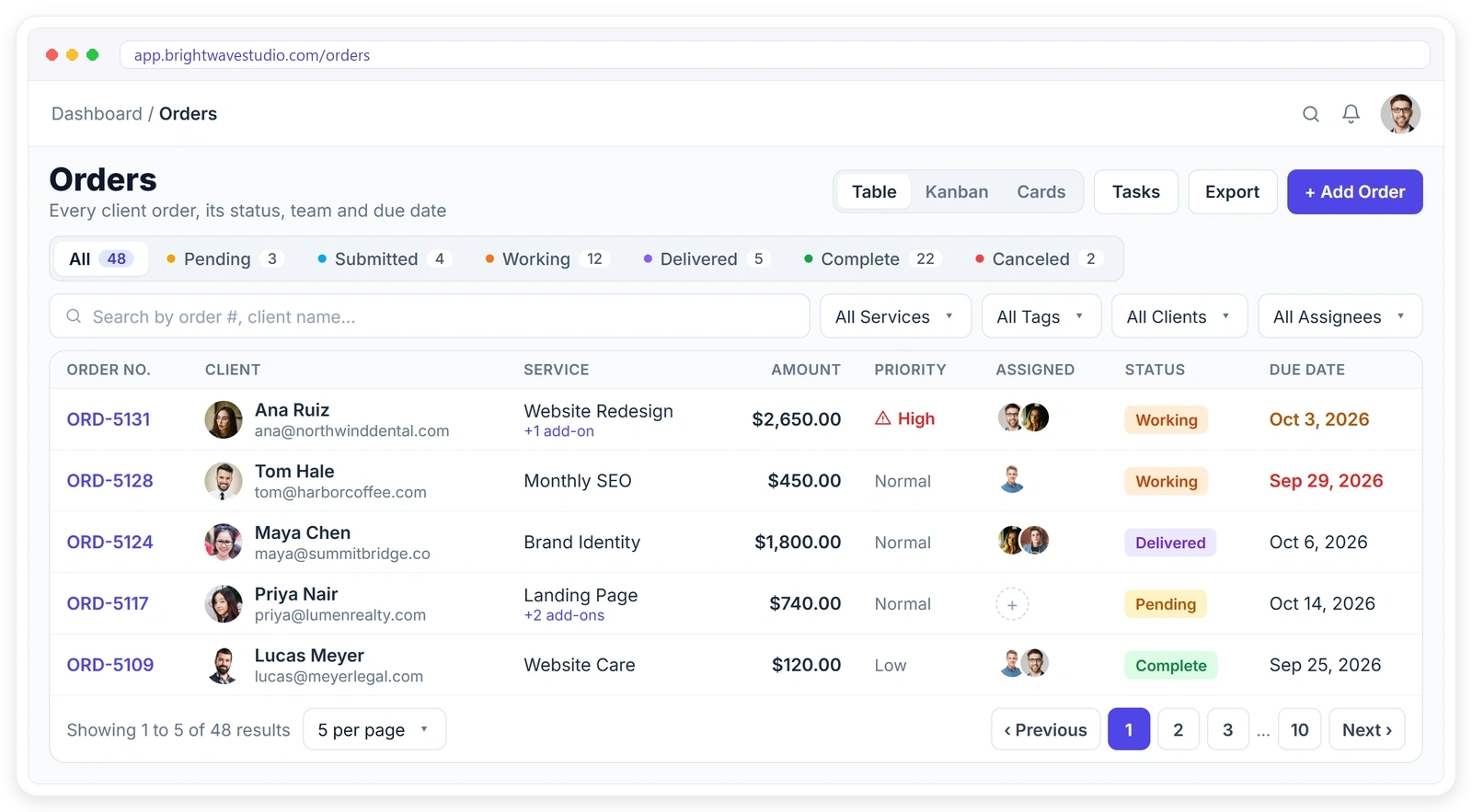Expand the All Assignees filter
This screenshot has width=1472, height=812.
click(x=1340, y=316)
